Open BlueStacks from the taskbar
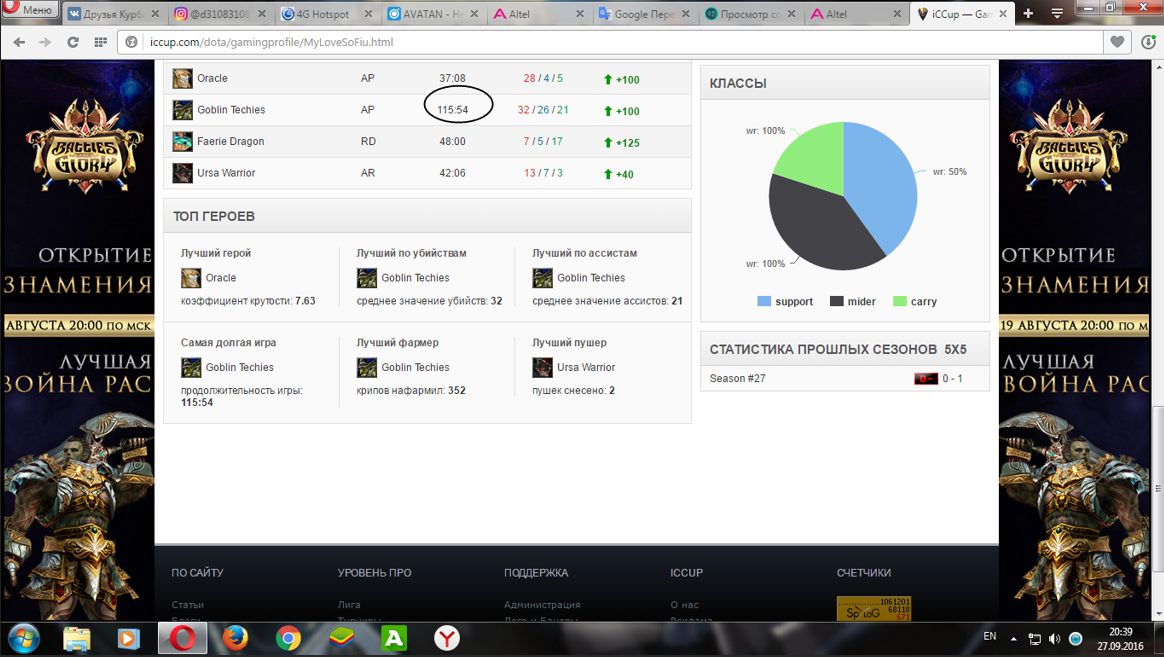This screenshot has width=1164, height=657. coord(341,638)
